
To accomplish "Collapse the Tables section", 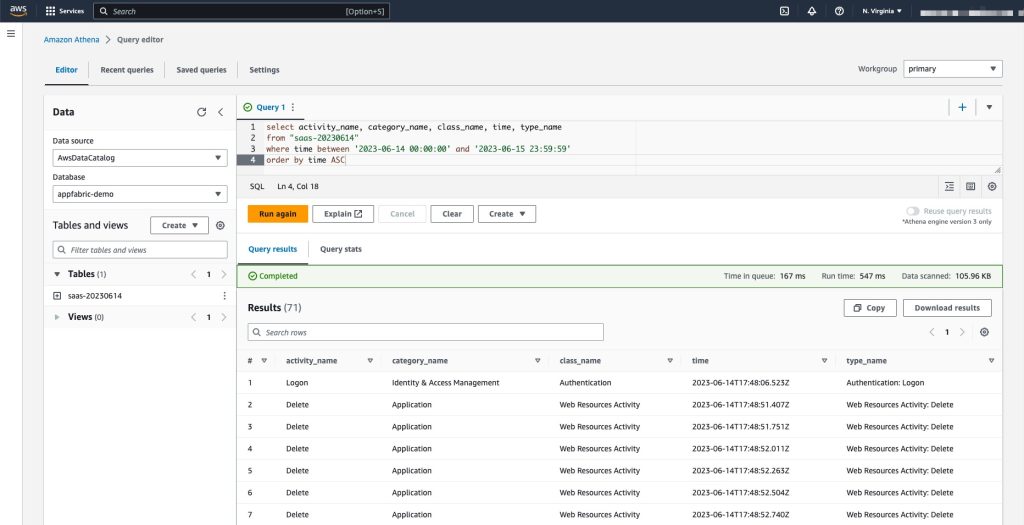I will [57, 274].
